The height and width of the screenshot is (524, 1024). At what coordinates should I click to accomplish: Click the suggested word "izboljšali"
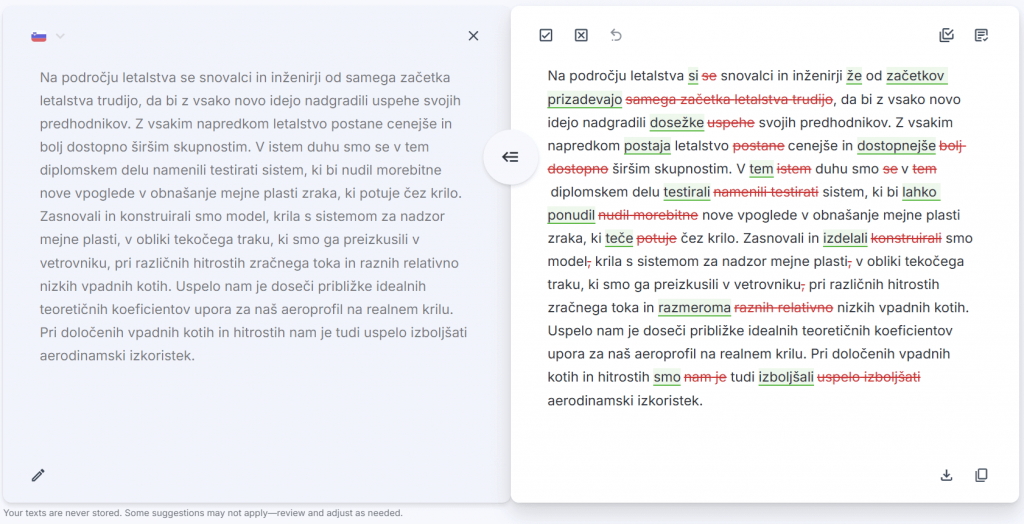[x=786, y=377]
